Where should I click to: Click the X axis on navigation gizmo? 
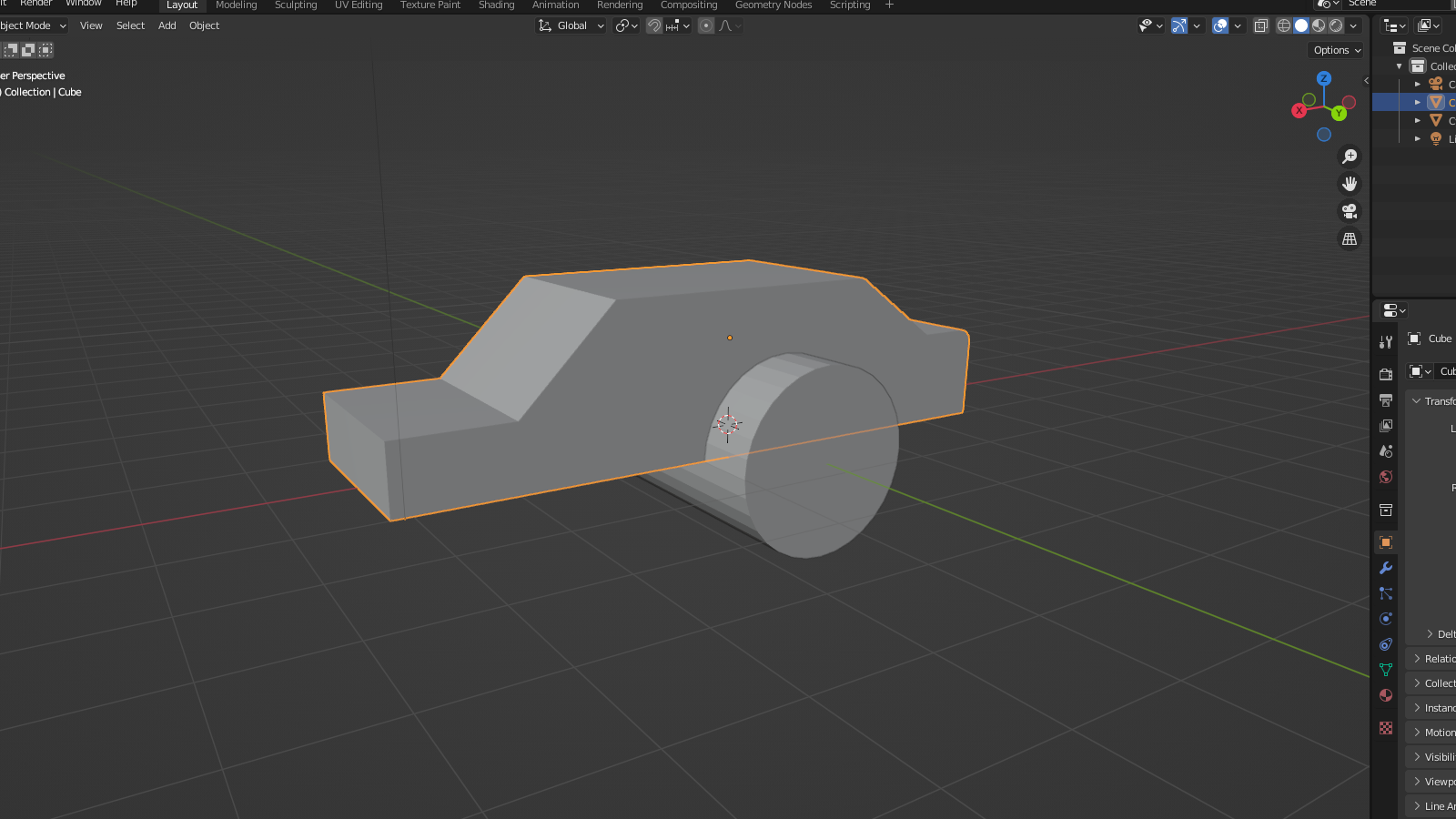pos(1299,110)
